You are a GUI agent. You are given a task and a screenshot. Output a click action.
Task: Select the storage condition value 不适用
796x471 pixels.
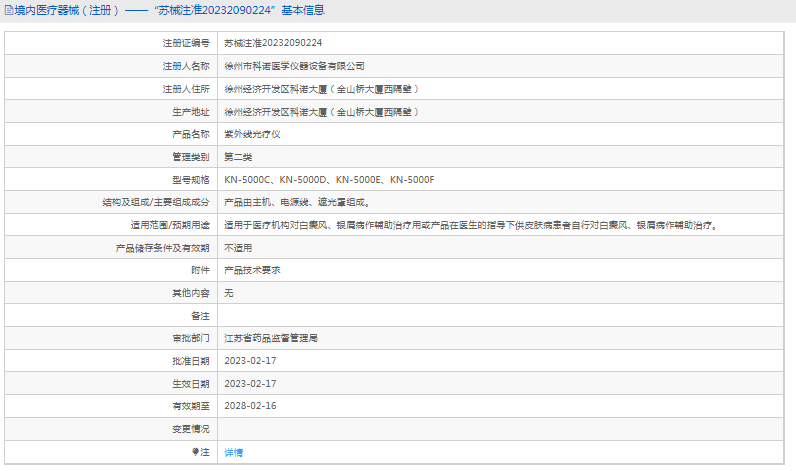[x=238, y=248]
